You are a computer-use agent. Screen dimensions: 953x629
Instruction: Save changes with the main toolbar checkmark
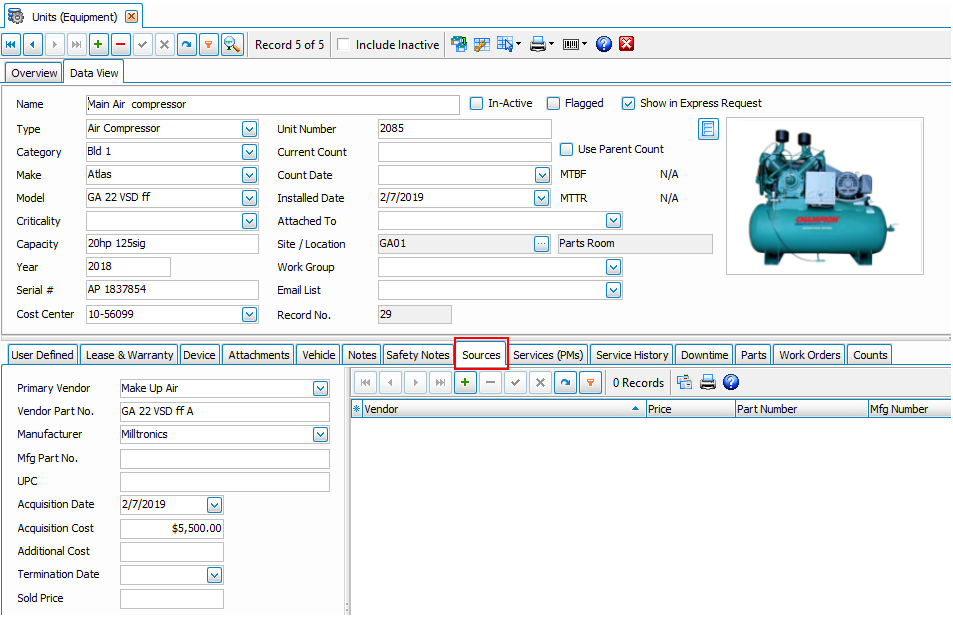coord(142,44)
